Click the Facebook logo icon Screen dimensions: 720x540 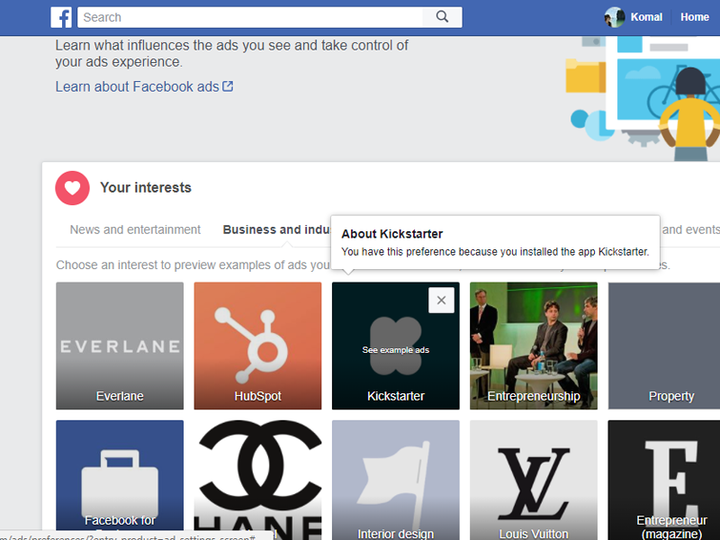pyautogui.click(x=61, y=17)
